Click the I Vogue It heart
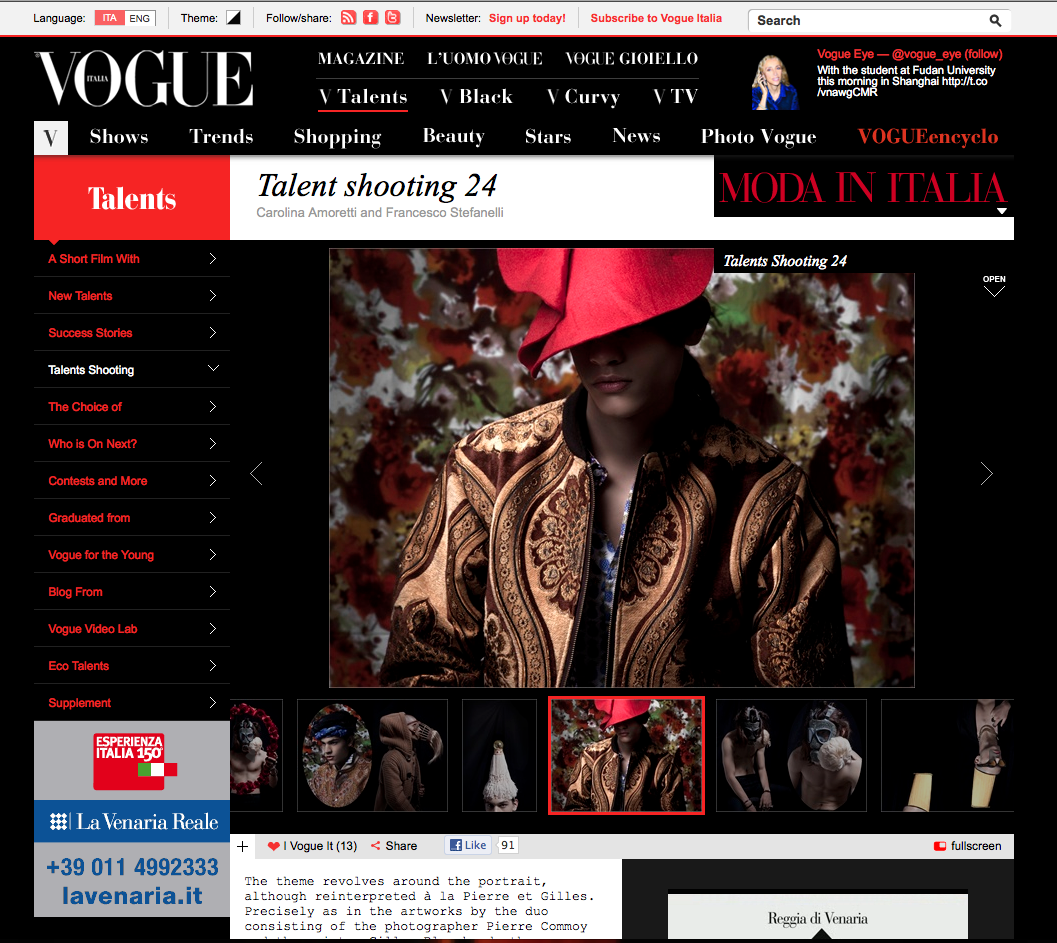This screenshot has width=1057, height=943. coord(273,846)
